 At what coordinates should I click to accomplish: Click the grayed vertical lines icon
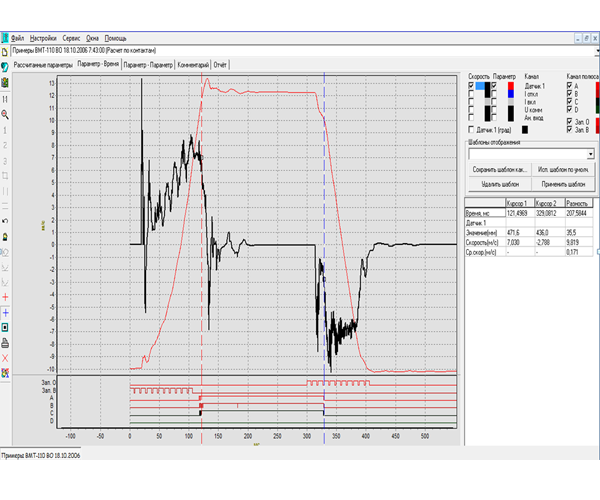coord(5,191)
